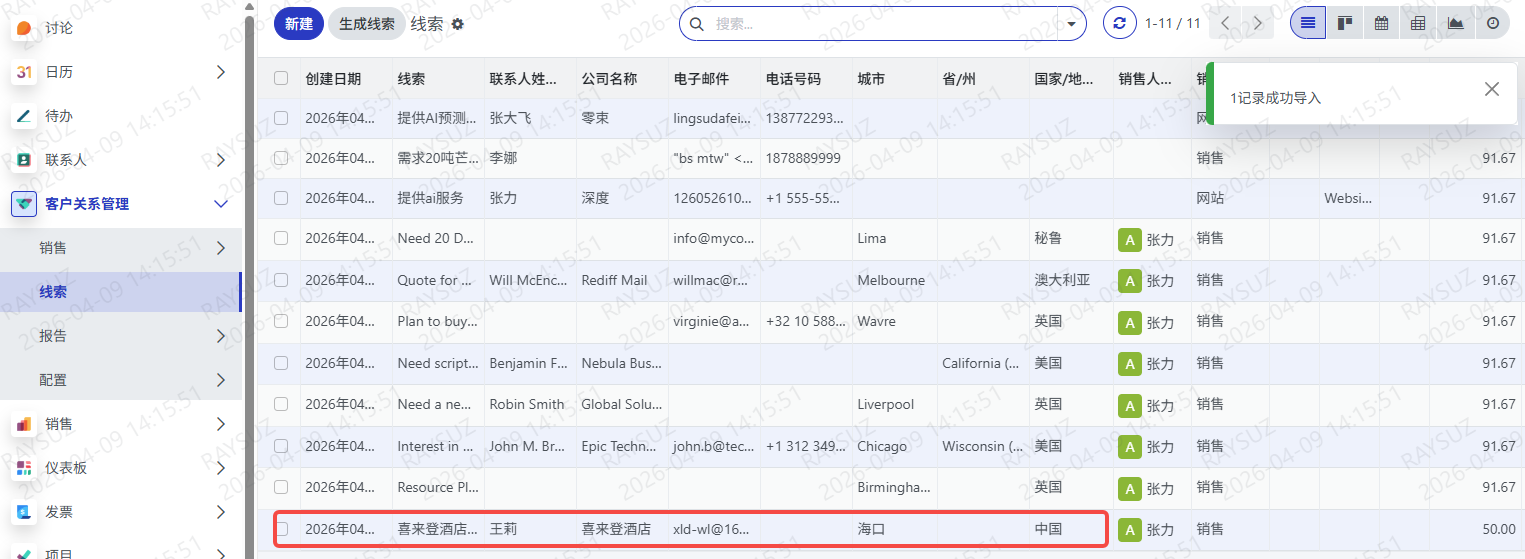The image size is (1525, 559).
Task: Check the 李娜 row checkbox
Action: (x=281, y=157)
